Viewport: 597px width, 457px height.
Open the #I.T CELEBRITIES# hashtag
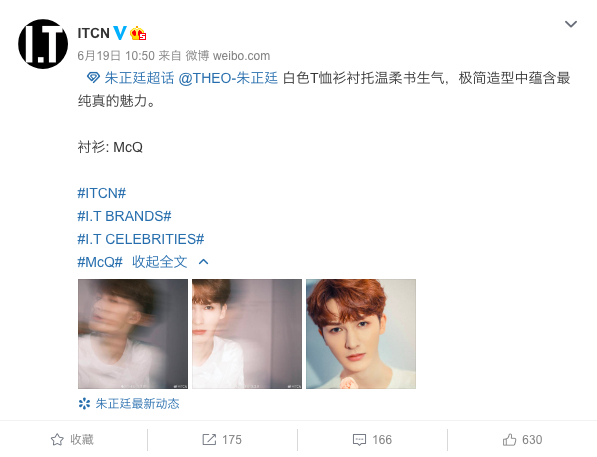coord(141,239)
